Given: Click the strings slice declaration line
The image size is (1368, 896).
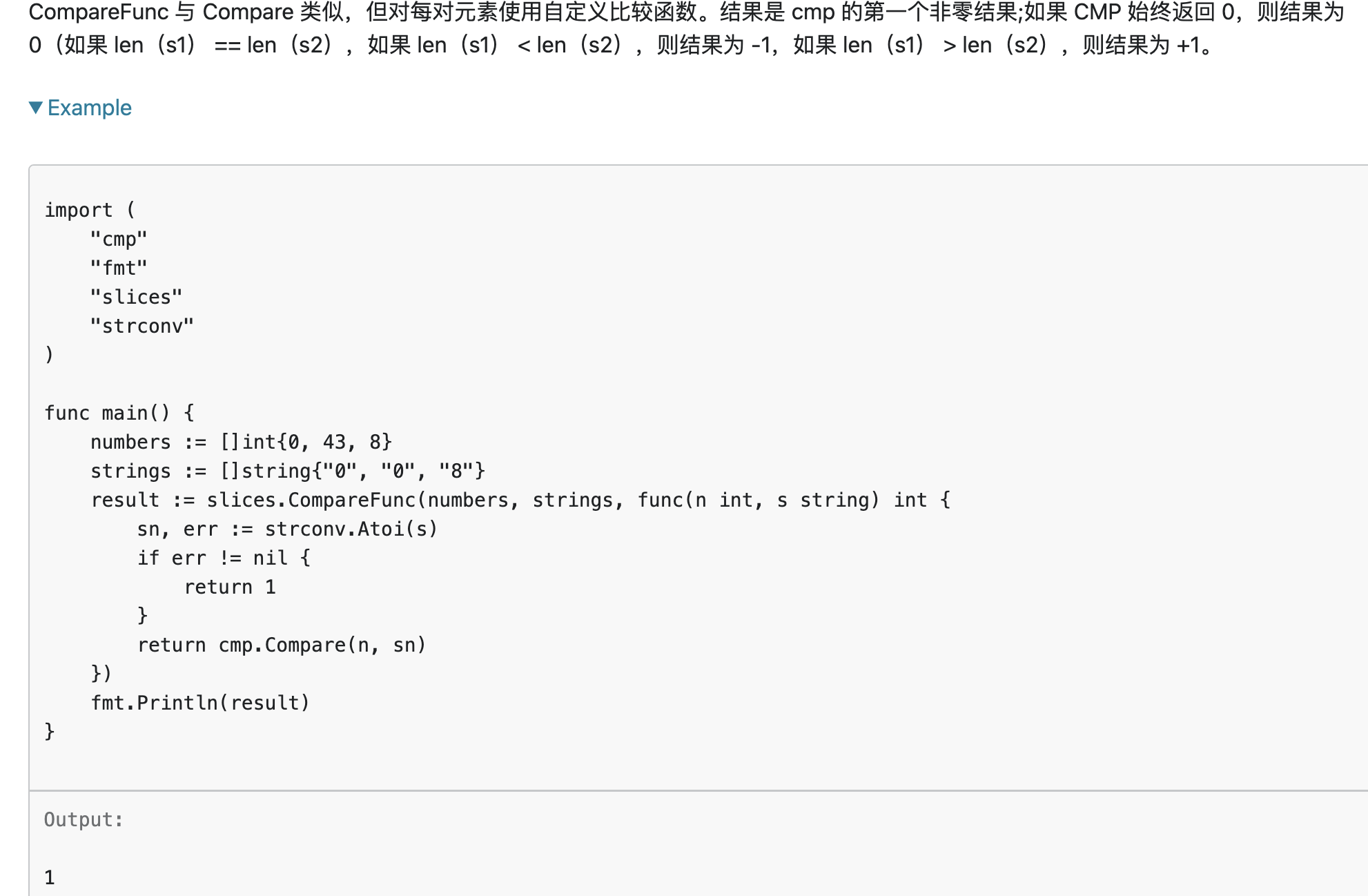Looking at the screenshot, I should (x=288, y=471).
